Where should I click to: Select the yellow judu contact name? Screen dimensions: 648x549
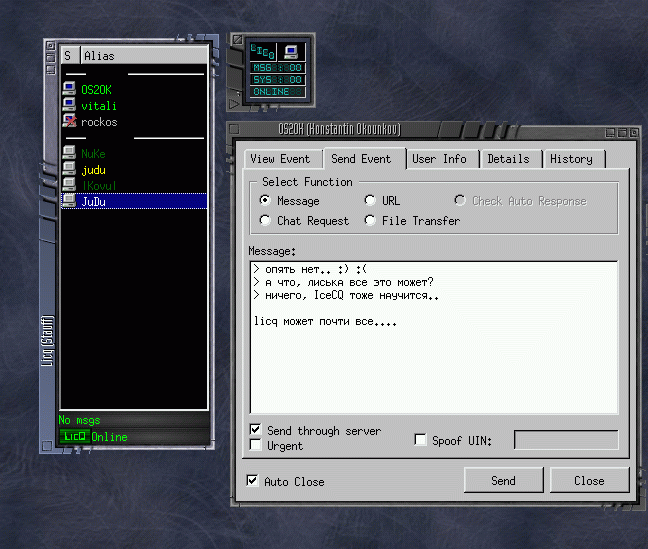tap(93, 170)
